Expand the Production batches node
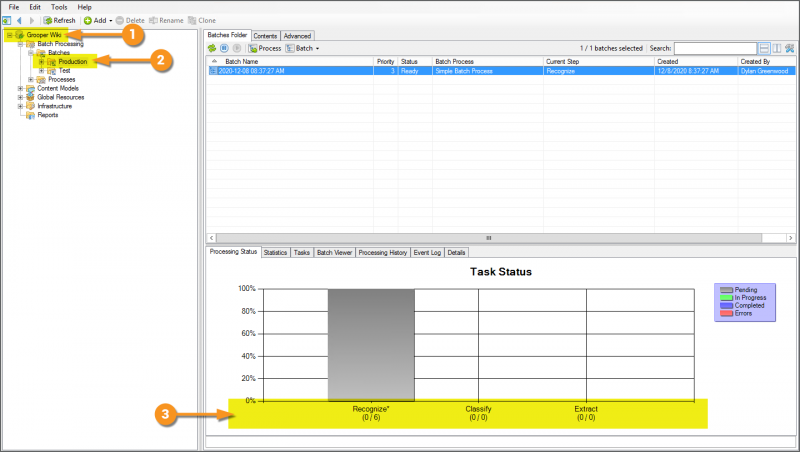800x452 pixels. coord(42,62)
